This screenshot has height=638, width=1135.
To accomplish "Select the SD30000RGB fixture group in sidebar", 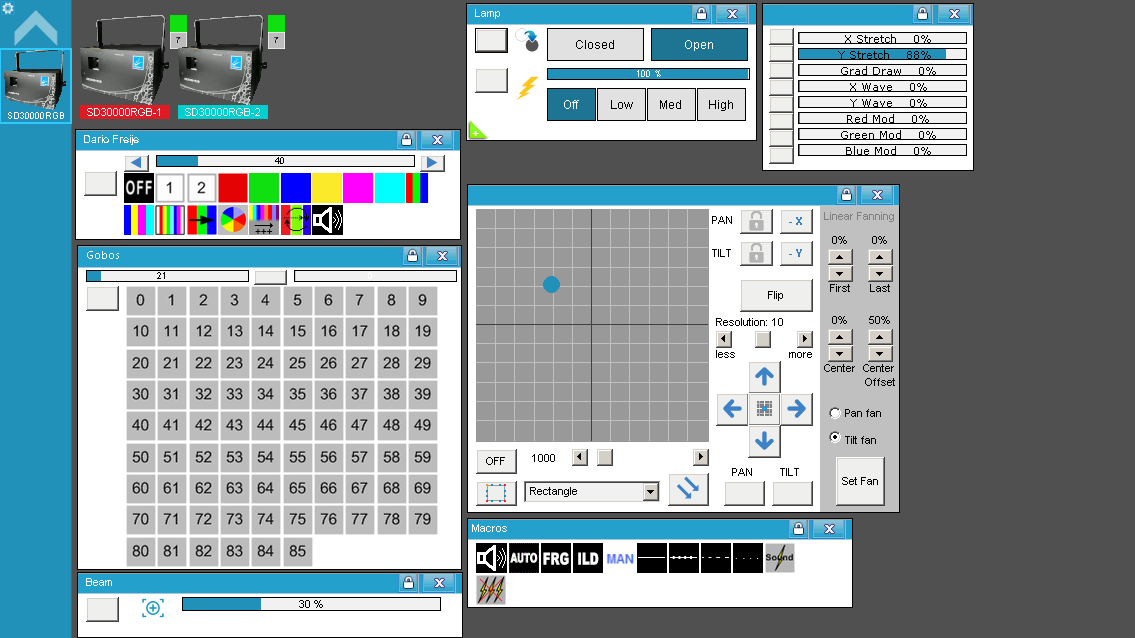I will [x=35, y=86].
